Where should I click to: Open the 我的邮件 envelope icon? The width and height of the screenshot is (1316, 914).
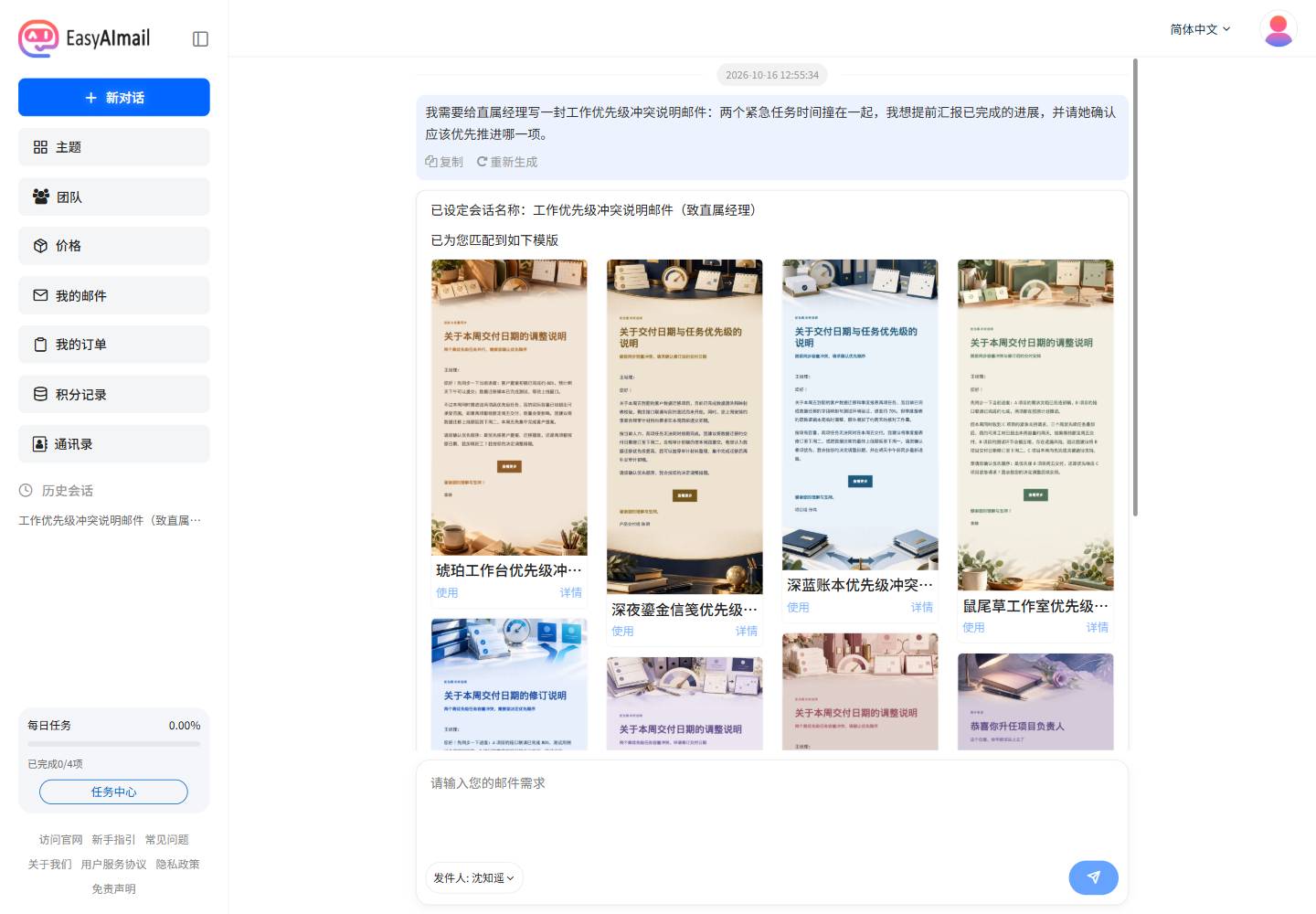(x=40, y=295)
